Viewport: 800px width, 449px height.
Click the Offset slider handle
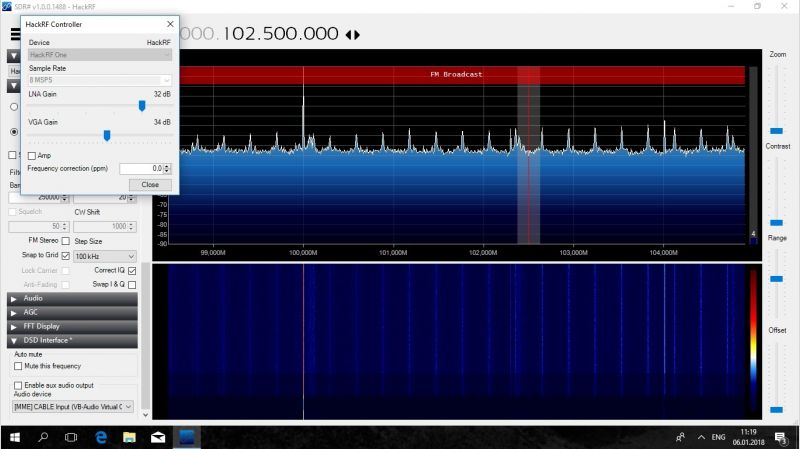[x=776, y=410]
